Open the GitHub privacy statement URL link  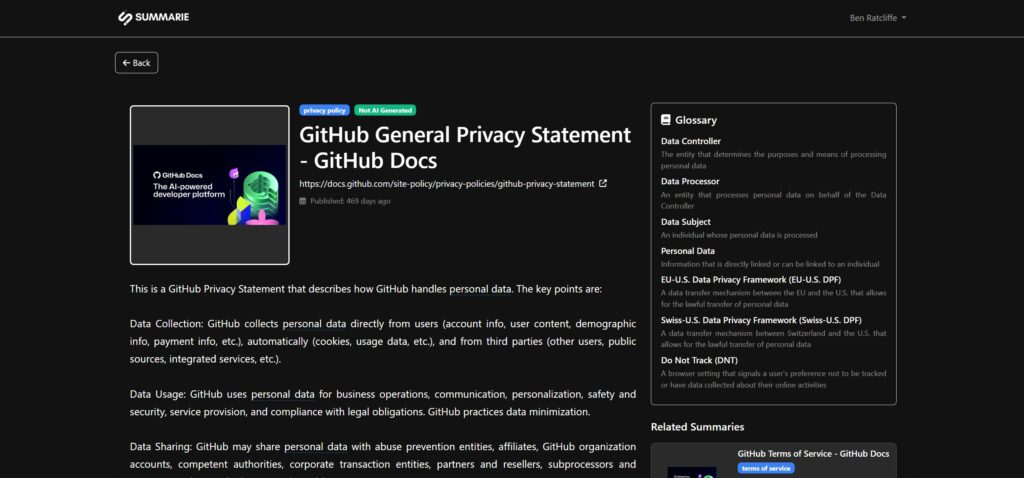tap(447, 184)
